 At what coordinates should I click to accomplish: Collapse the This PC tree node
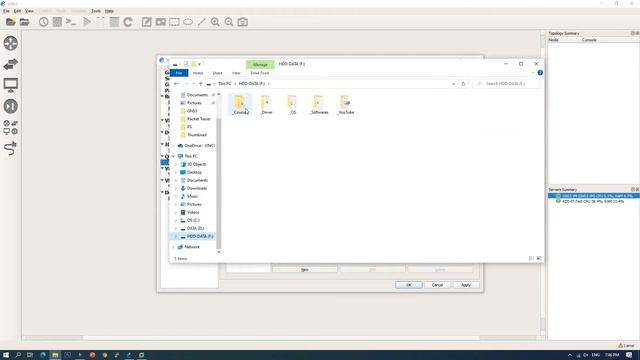click(173, 156)
